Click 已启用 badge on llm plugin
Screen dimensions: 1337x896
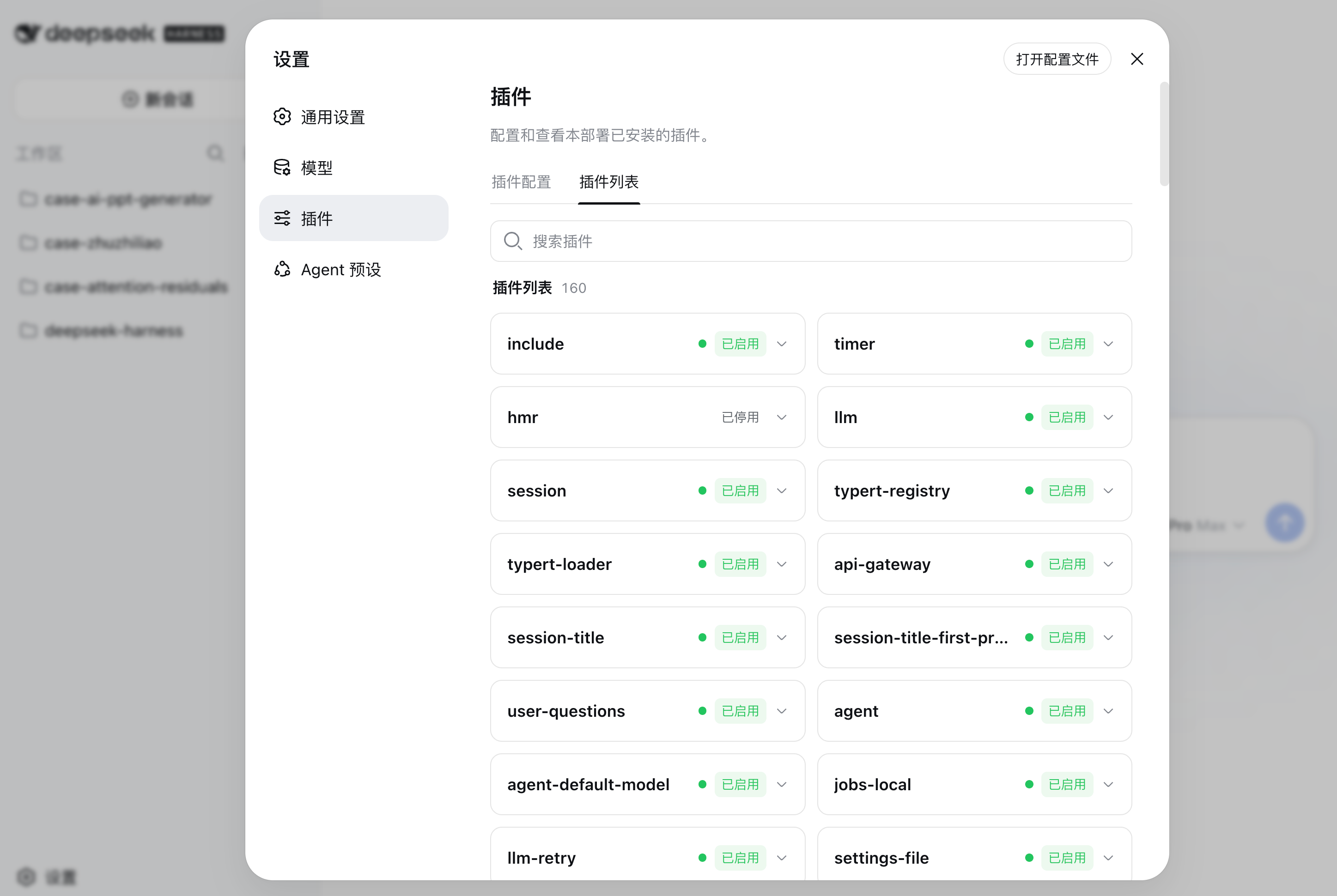click(1067, 417)
